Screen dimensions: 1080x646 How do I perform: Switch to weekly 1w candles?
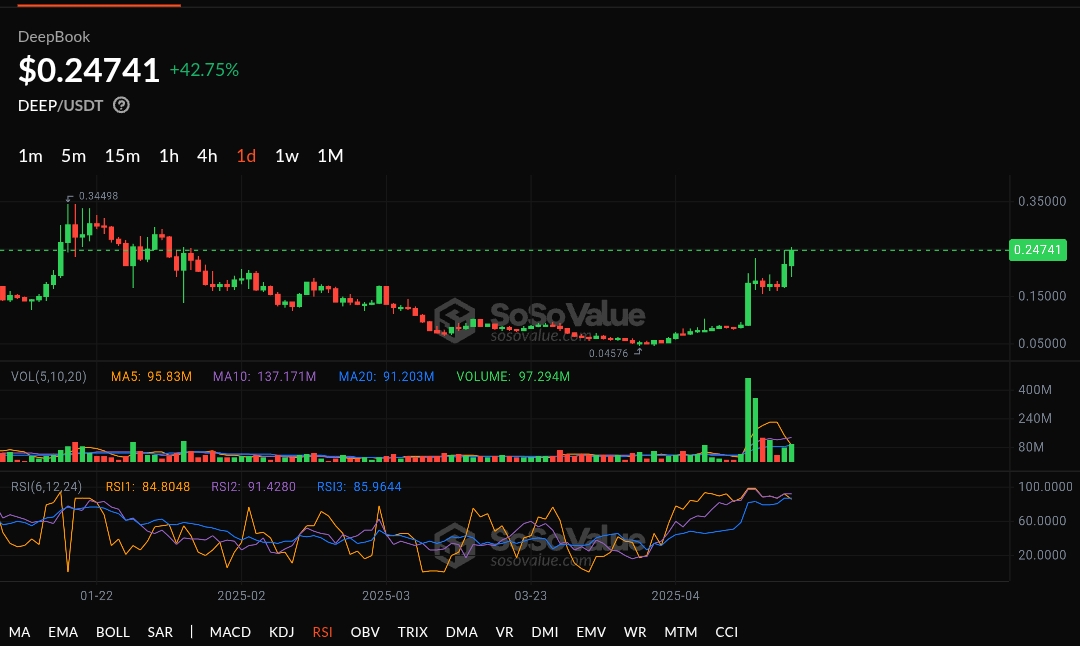[x=287, y=156]
